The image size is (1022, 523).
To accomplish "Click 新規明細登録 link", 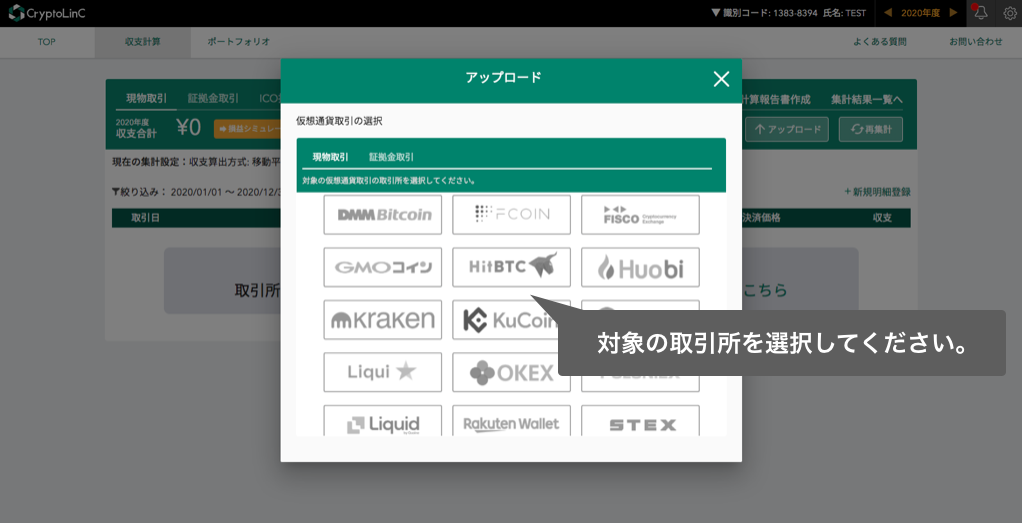I will coord(877,192).
